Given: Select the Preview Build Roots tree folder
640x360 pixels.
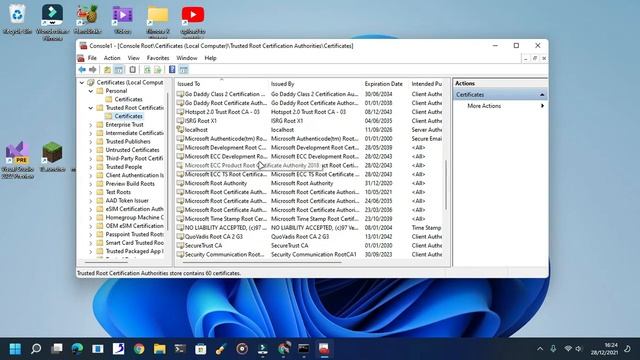Looking at the screenshot, I should pyautogui.click(x=130, y=184).
